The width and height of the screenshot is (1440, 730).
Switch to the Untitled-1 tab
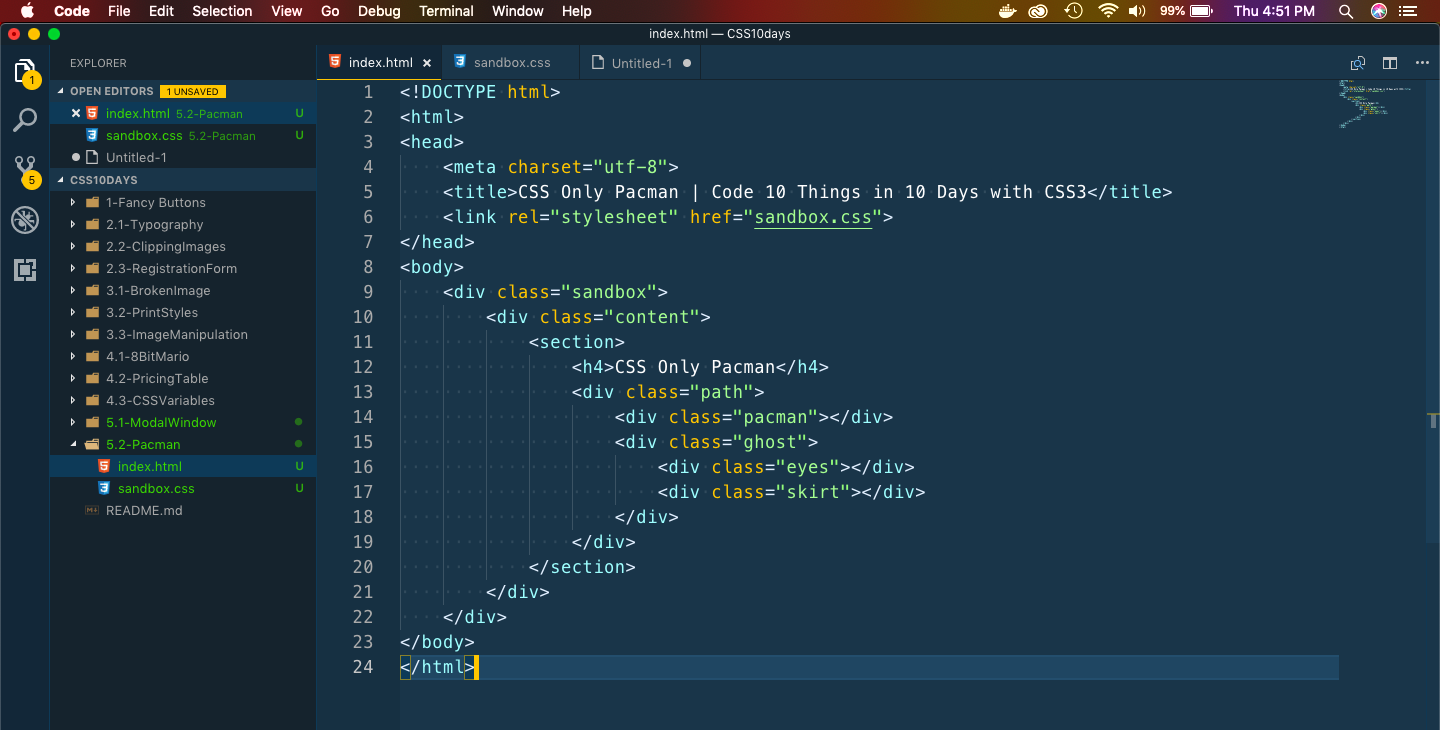(641, 63)
